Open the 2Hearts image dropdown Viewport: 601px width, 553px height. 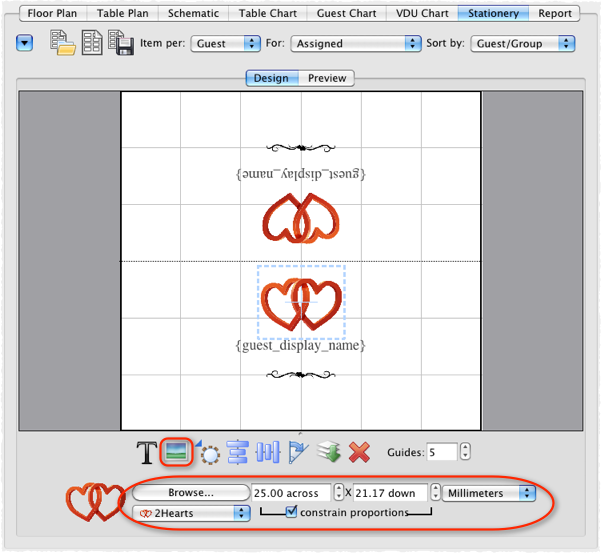(x=190, y=512)
